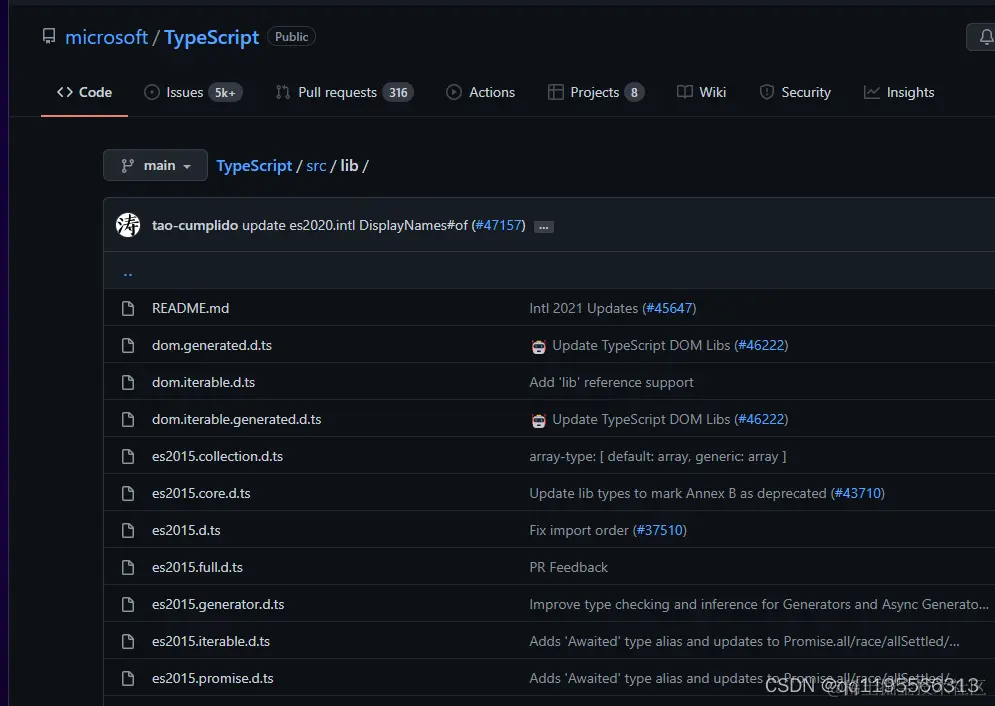
Task: Open the README.md file
Action: pyautogui.click(x=190, y=308)
